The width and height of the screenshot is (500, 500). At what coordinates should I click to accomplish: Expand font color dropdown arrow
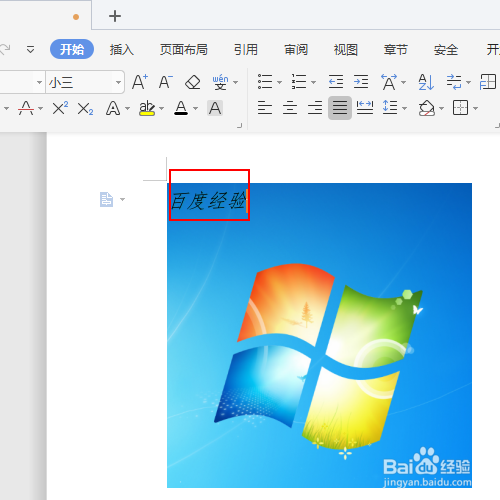[196, 108]
